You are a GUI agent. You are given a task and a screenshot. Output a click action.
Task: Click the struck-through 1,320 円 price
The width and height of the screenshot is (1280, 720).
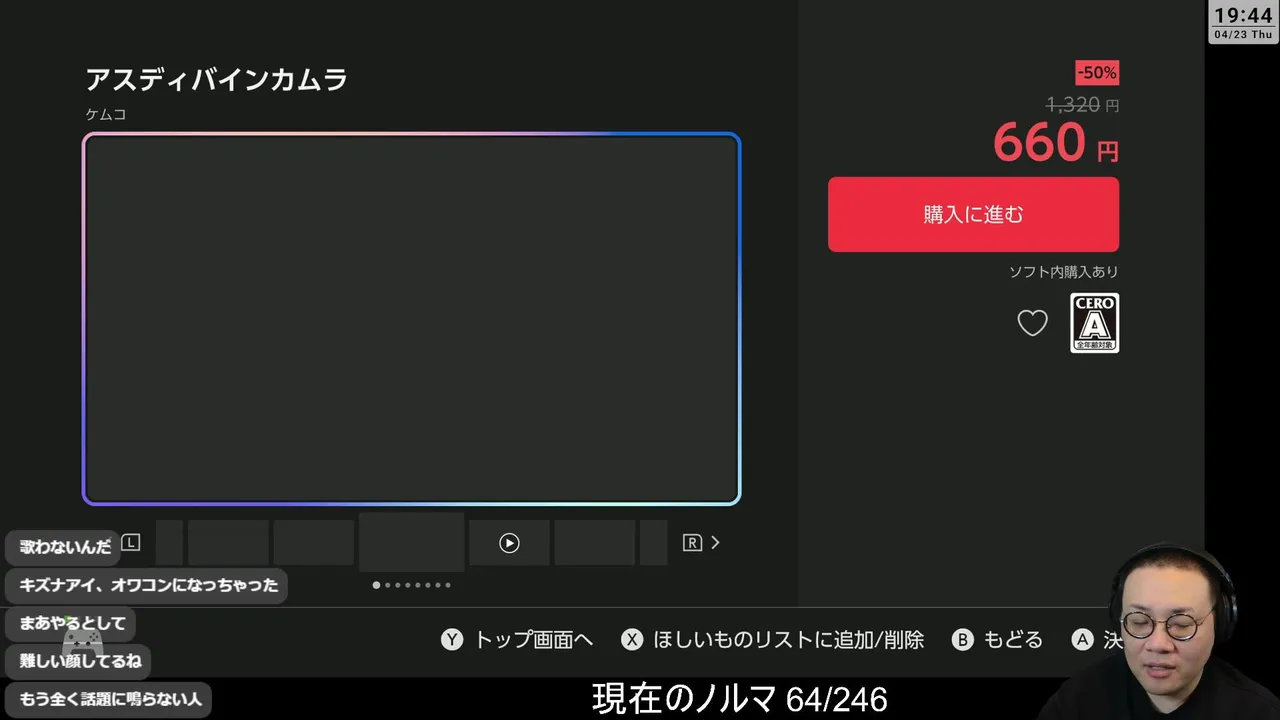[x=1082, y=105]
